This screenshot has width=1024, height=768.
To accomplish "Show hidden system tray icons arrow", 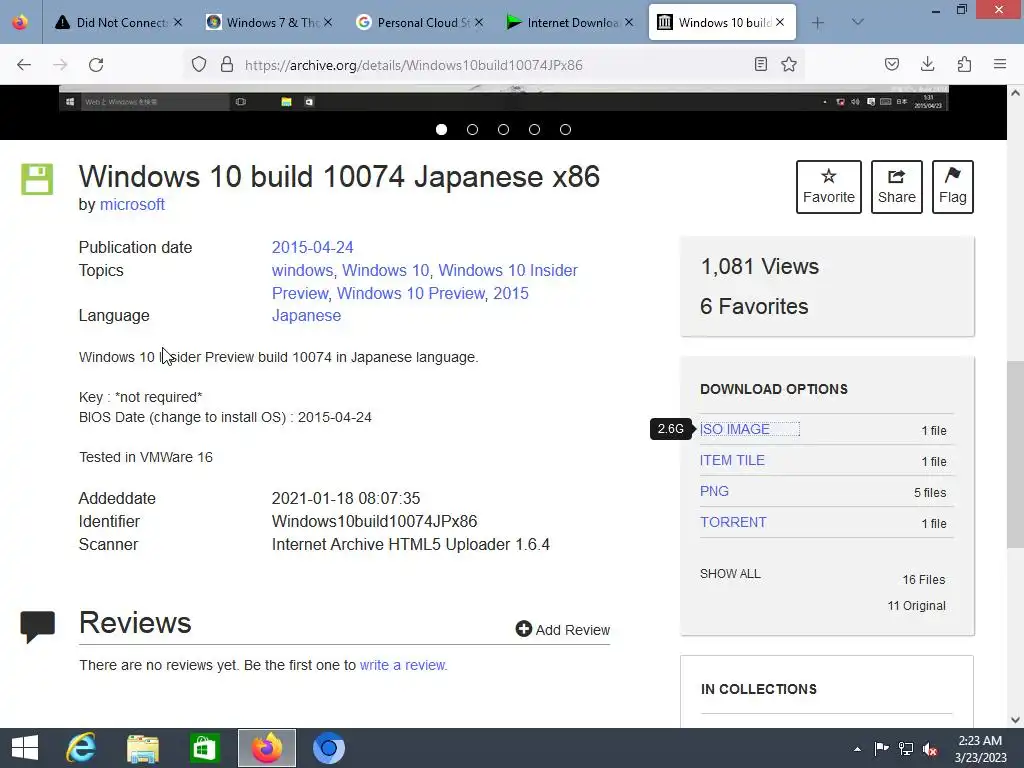I will [x=857, y=749].
